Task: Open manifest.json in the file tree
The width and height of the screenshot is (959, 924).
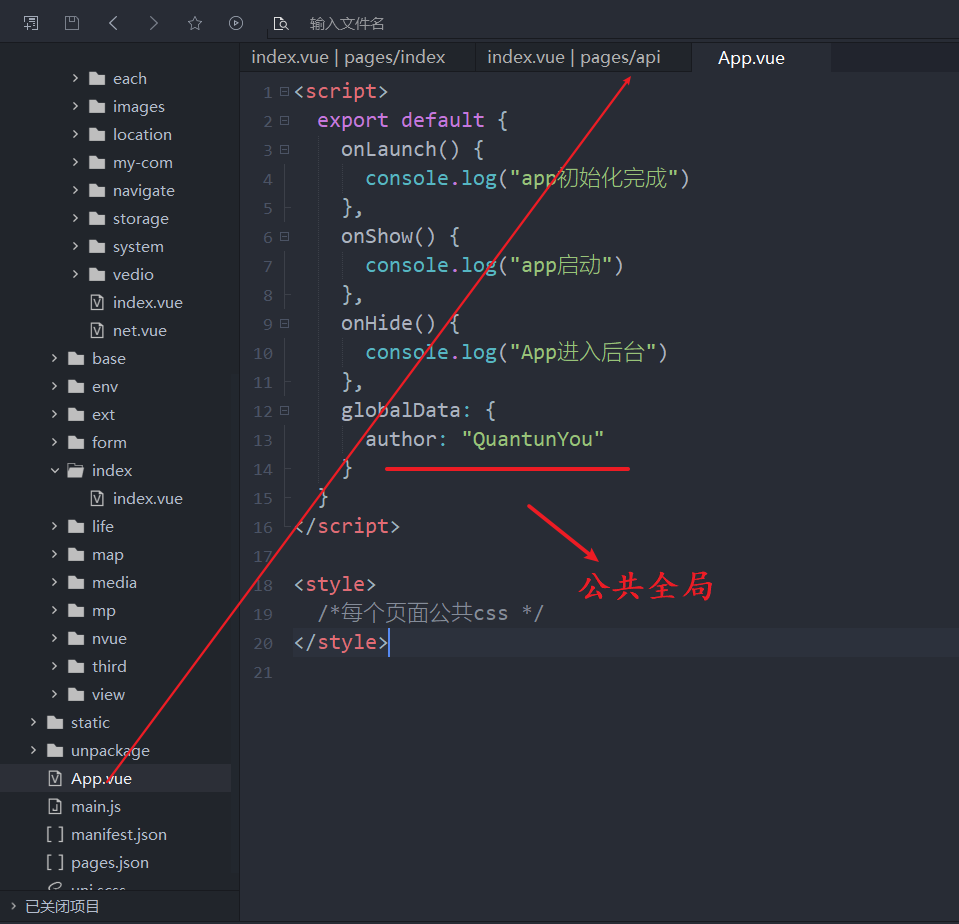Action: tap(119, 835)
